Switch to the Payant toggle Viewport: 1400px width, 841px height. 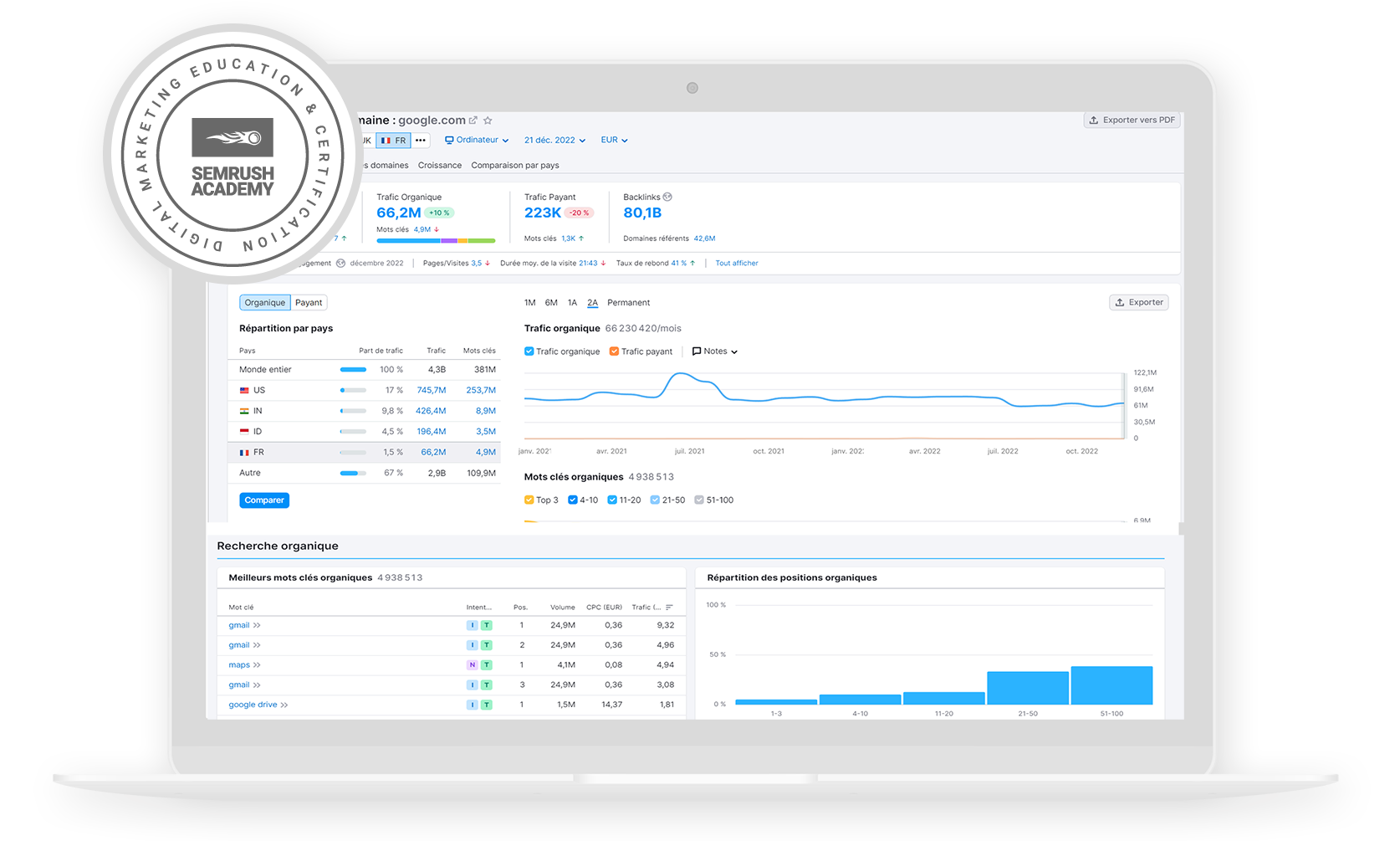pyautogui.click(x=309, y=303)
